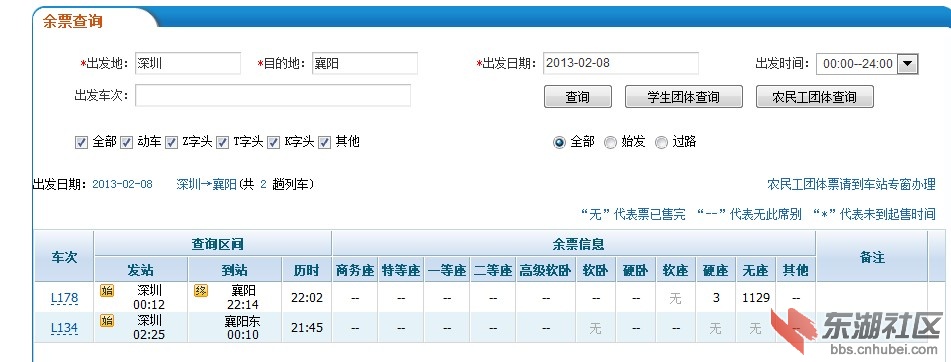
Task: Click the 硬座 column header
Action: (x=716, y=270)
